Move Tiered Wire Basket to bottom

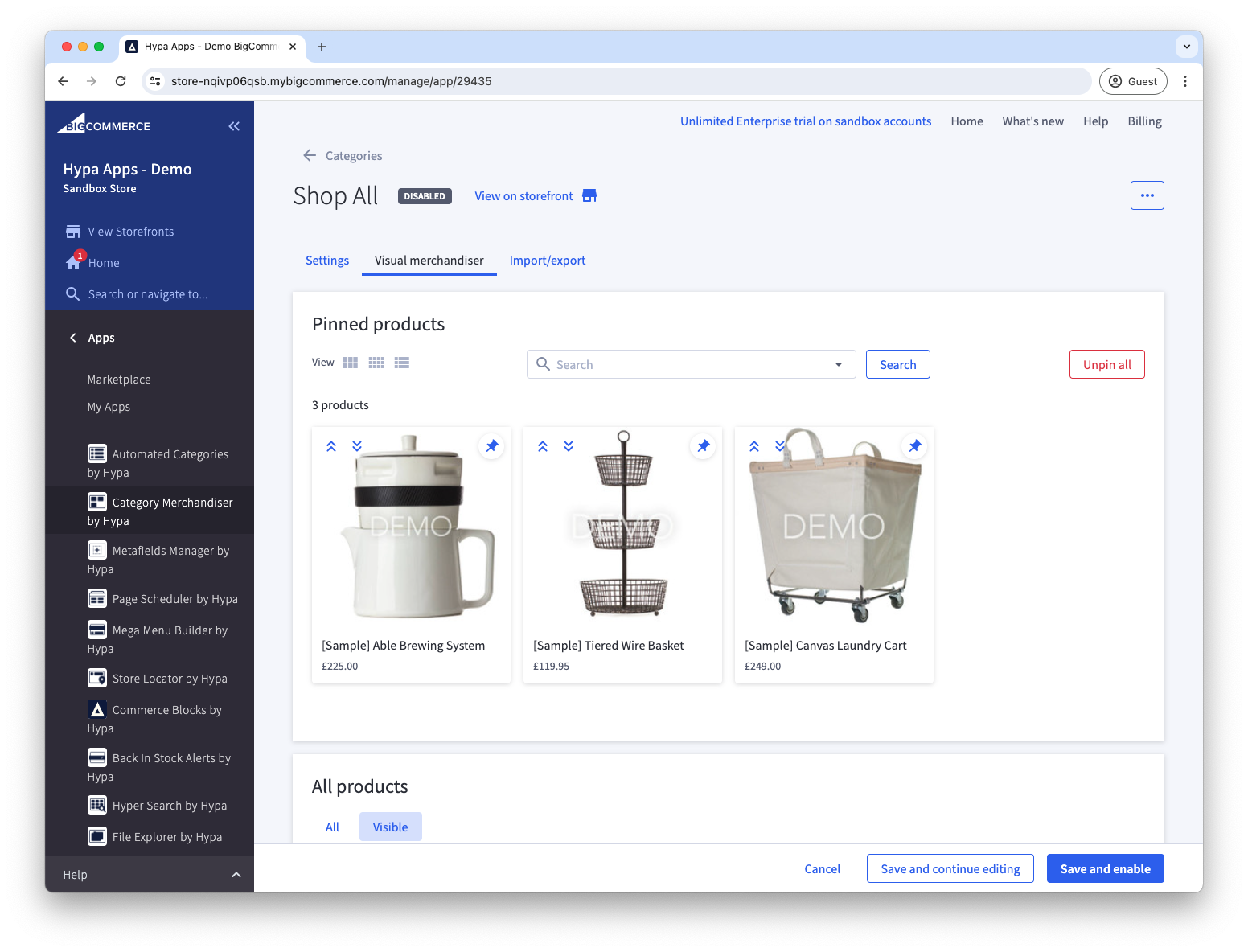pos(569,445)
